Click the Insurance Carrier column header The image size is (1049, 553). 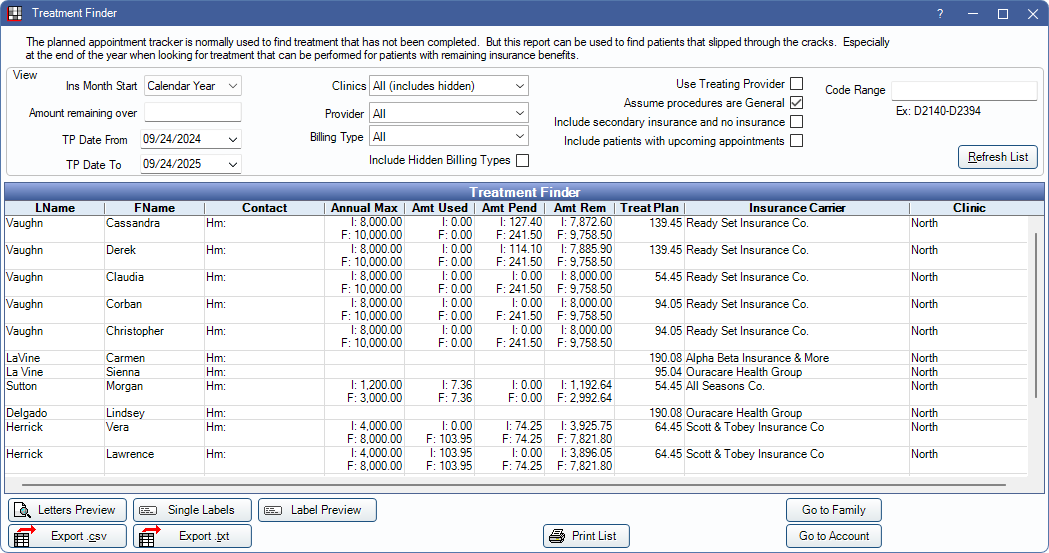tap(797, 208)
